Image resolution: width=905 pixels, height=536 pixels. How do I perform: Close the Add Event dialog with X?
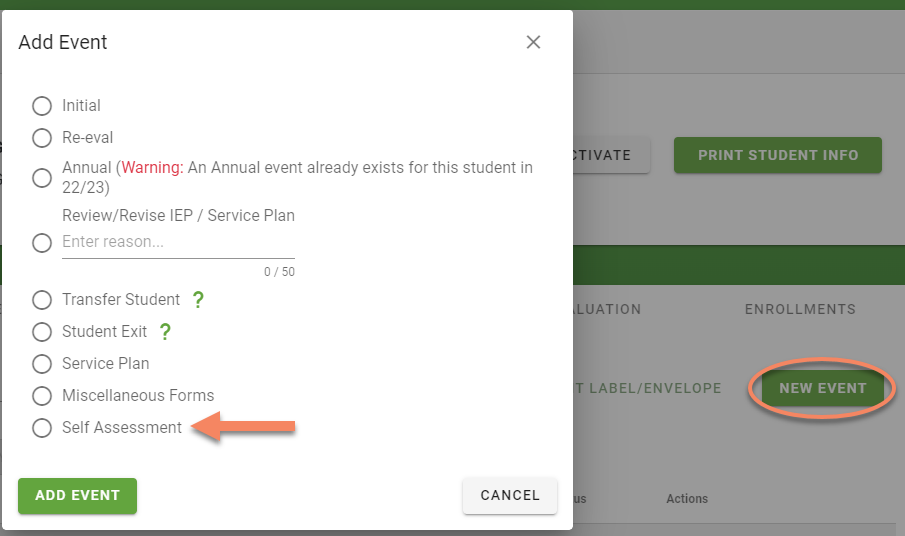click(533, 42)
